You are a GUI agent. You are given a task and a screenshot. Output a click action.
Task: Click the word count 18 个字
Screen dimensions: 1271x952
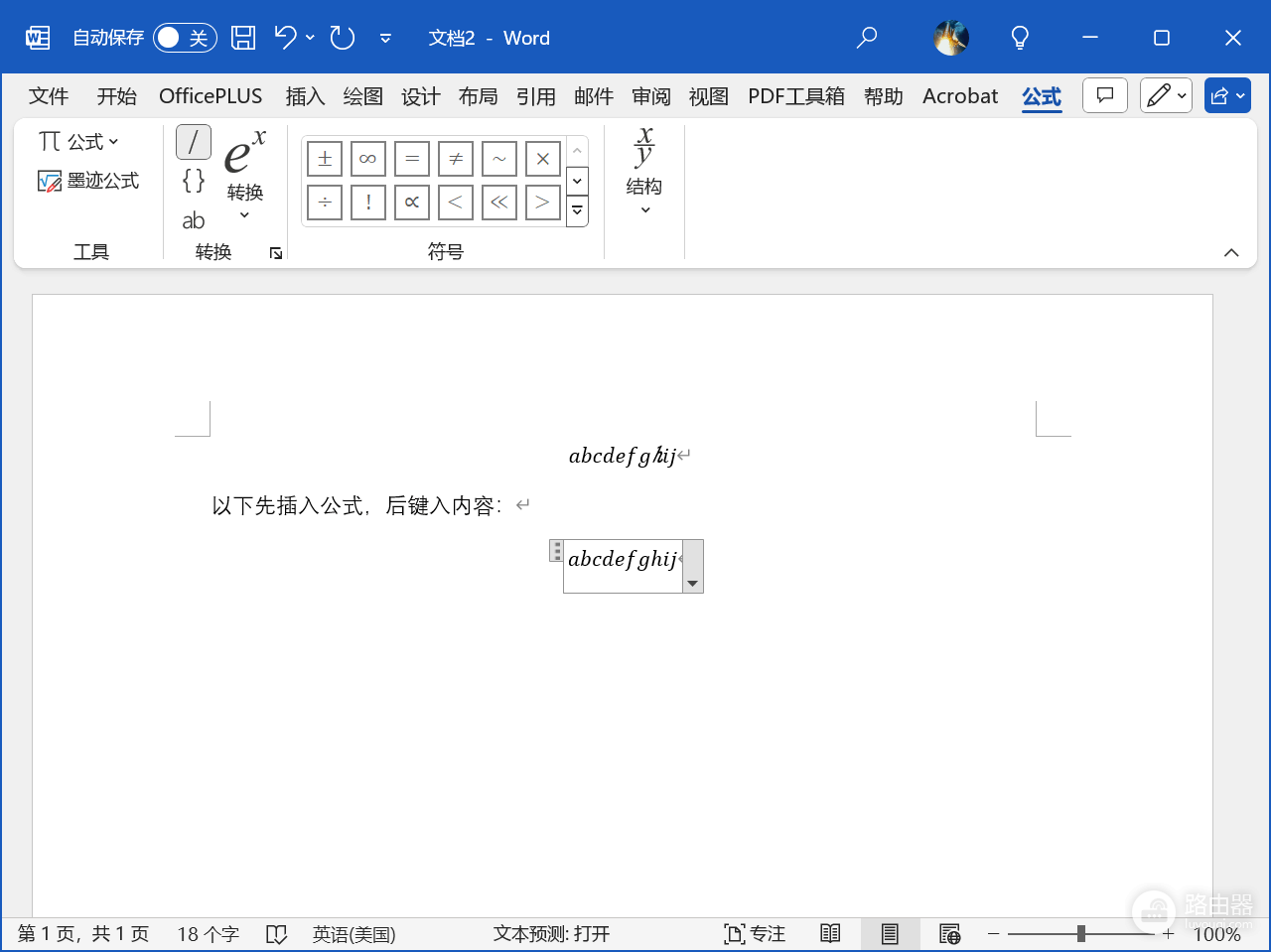coord(208,934)
